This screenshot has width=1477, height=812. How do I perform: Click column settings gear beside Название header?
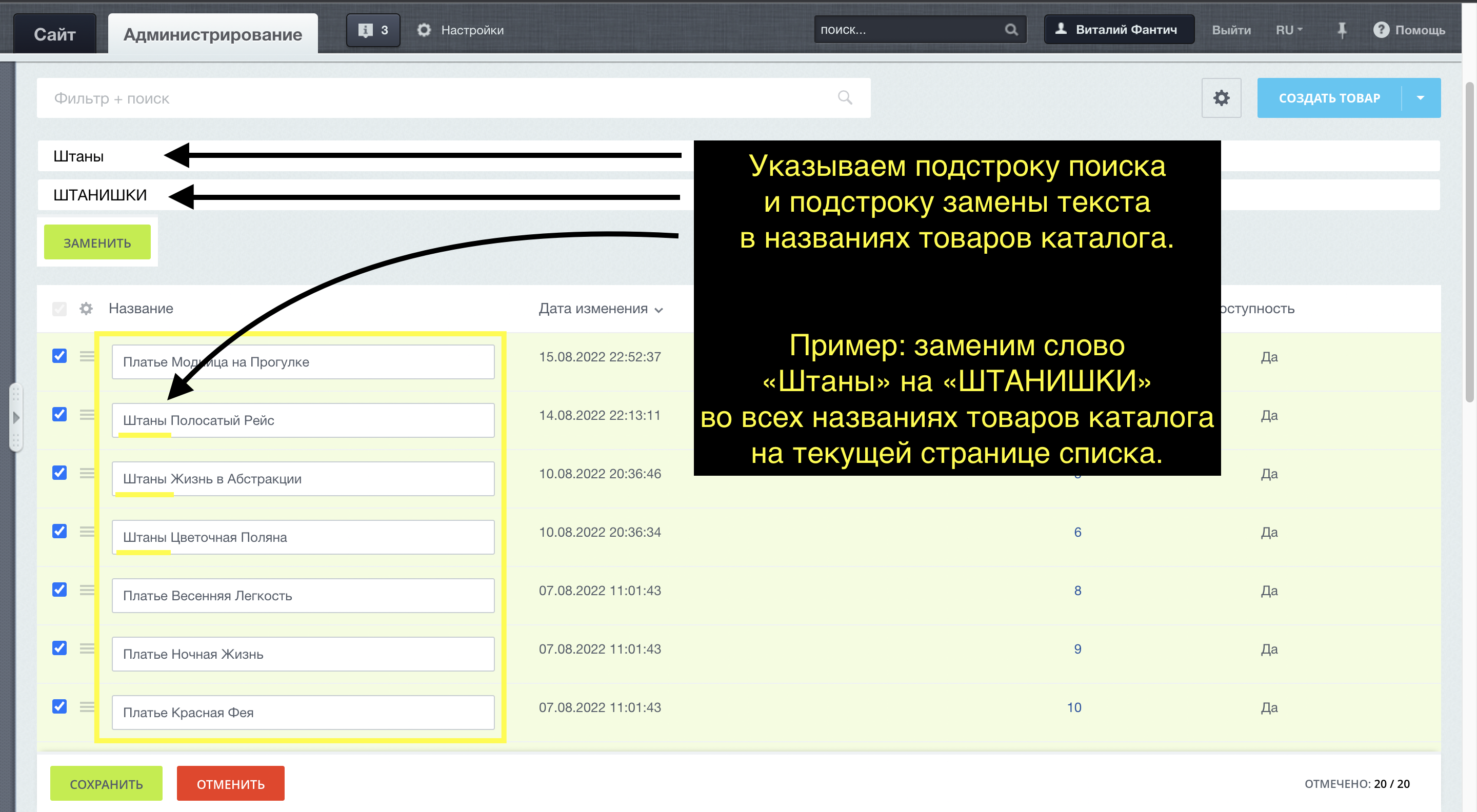(x=86, y=309)
